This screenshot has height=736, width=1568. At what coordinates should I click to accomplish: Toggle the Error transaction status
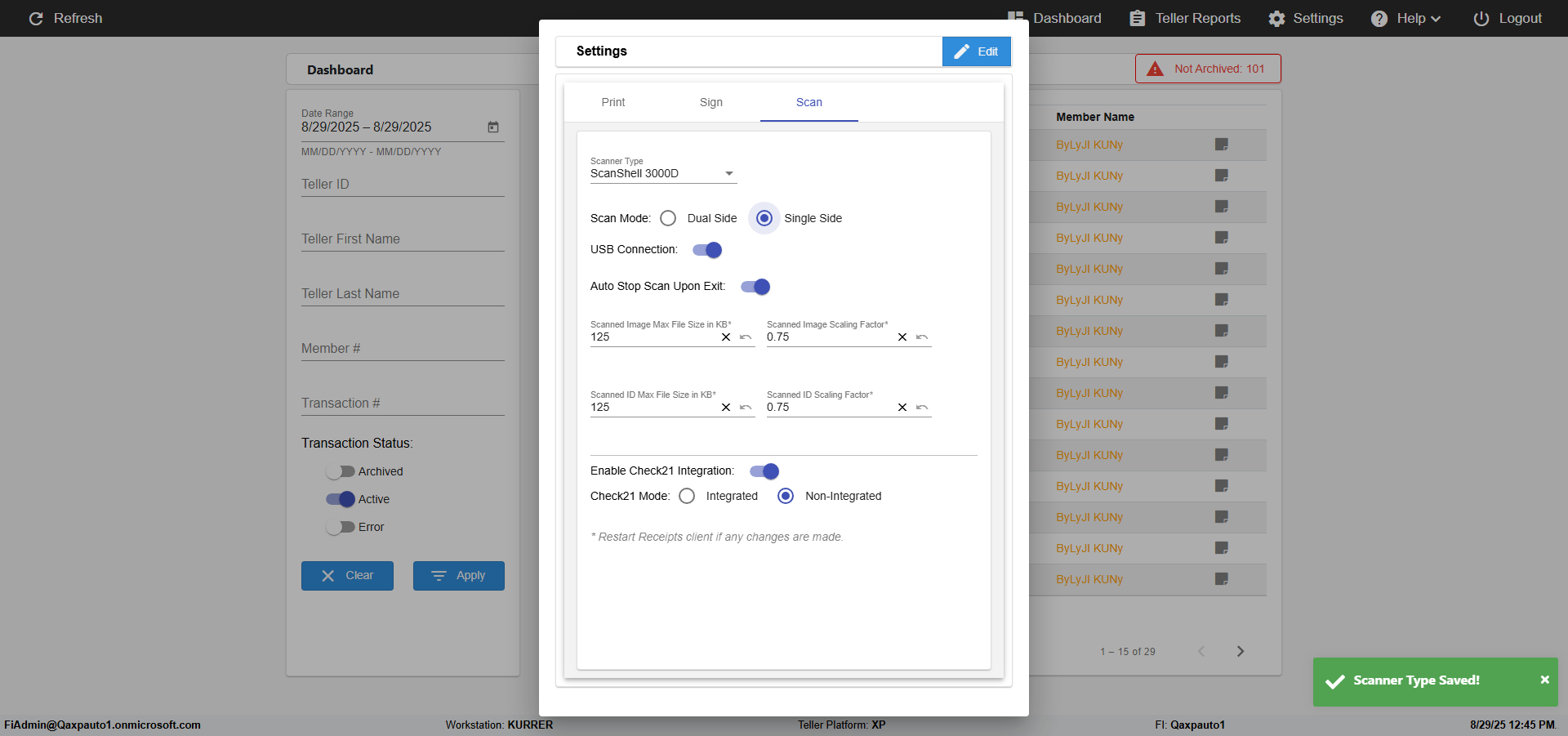(341, 527)
